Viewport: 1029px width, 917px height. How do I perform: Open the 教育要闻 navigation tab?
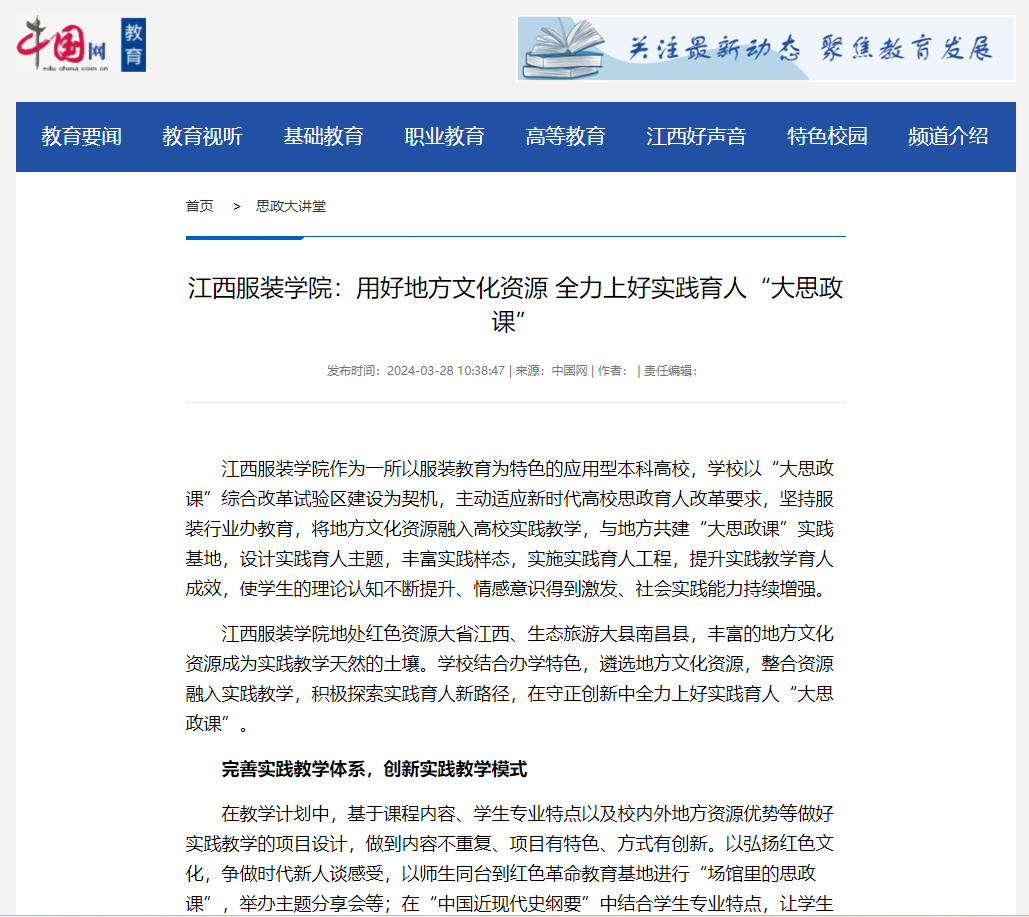[x=81, y=137]
